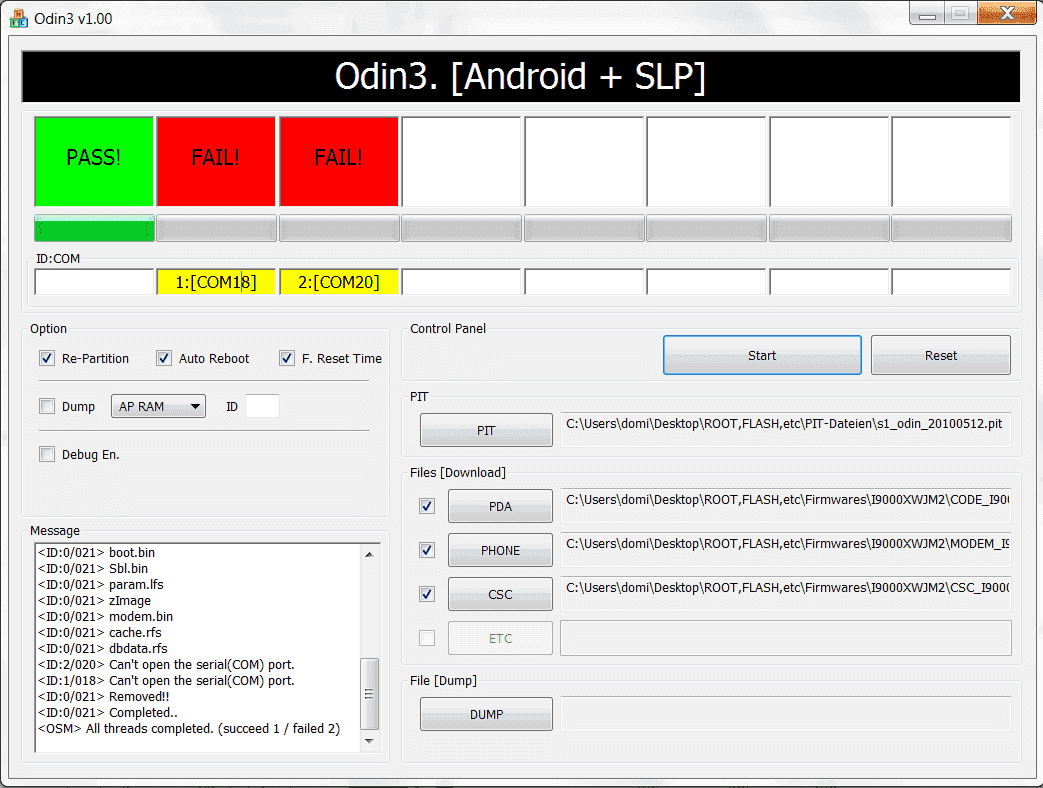Click the green completed progress bar

94,228
